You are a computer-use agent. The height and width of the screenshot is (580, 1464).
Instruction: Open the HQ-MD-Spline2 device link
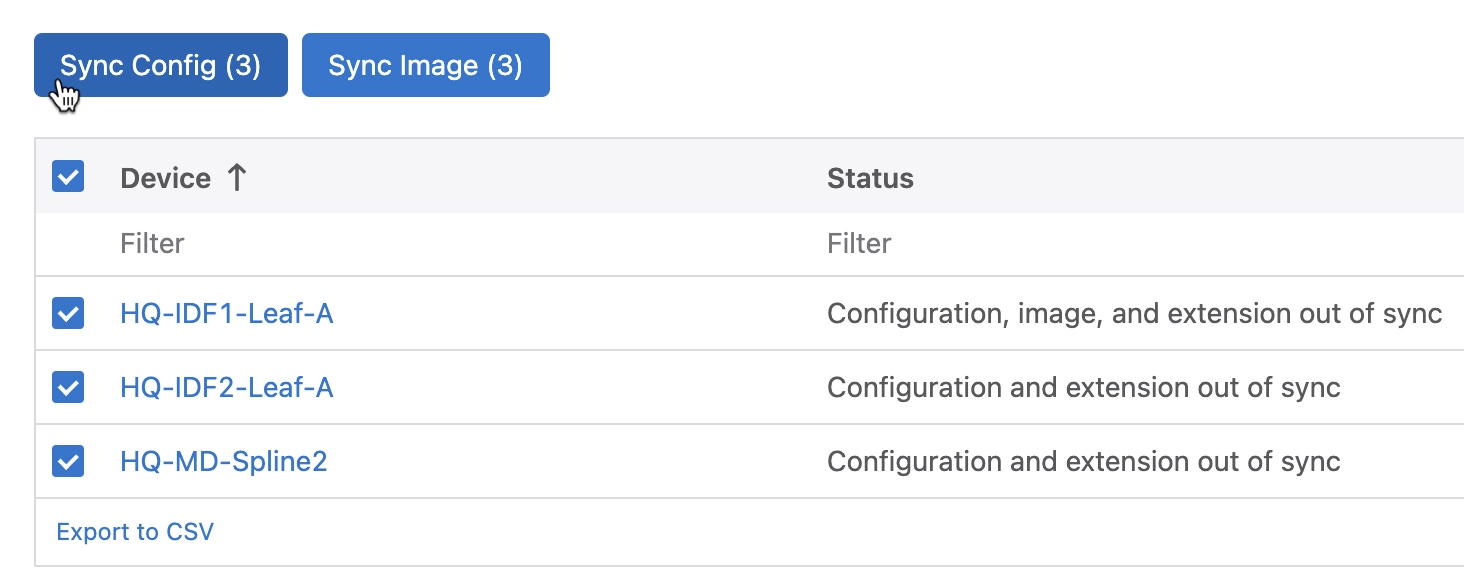[x=223, y=461]
